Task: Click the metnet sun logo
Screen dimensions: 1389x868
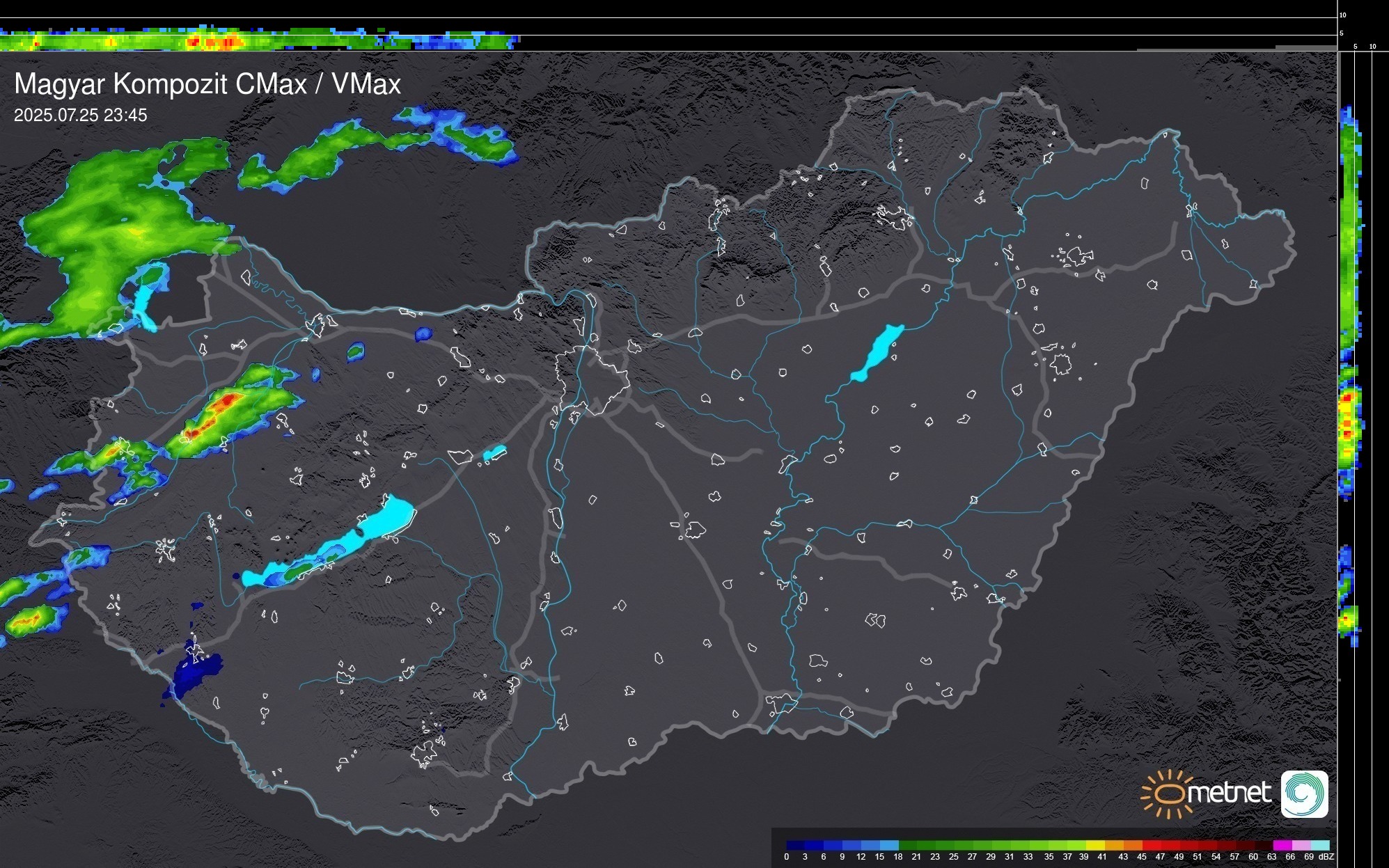Action: pyautogui.click(x=1167, y=794)
